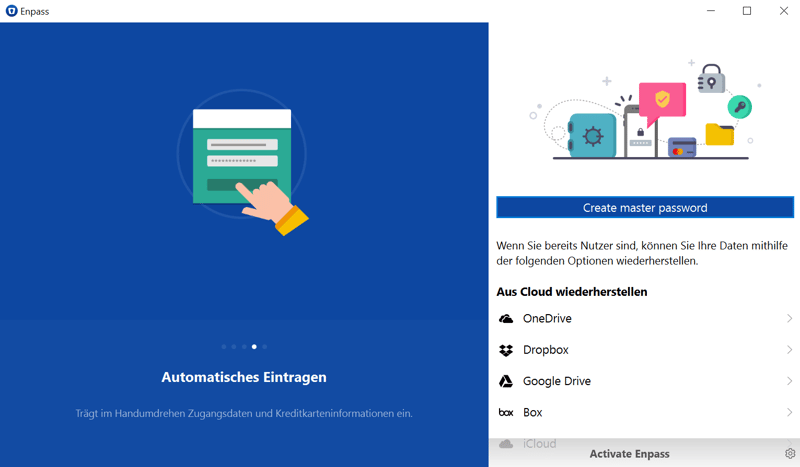Click the Google Drive triangle icon
Viewport: 800px width, 467px height.
pos(506,381)
